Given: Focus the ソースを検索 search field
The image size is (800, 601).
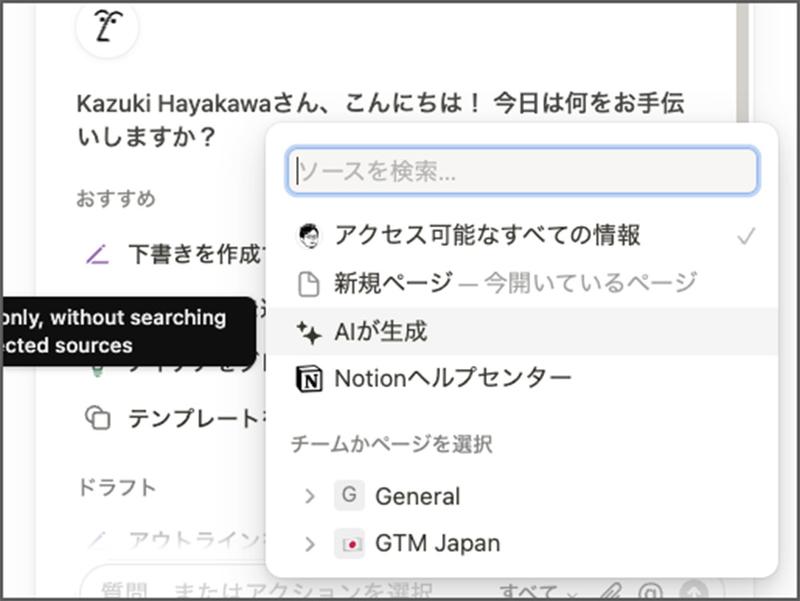Looking at the screenshot, I should [x=522, y=171].
